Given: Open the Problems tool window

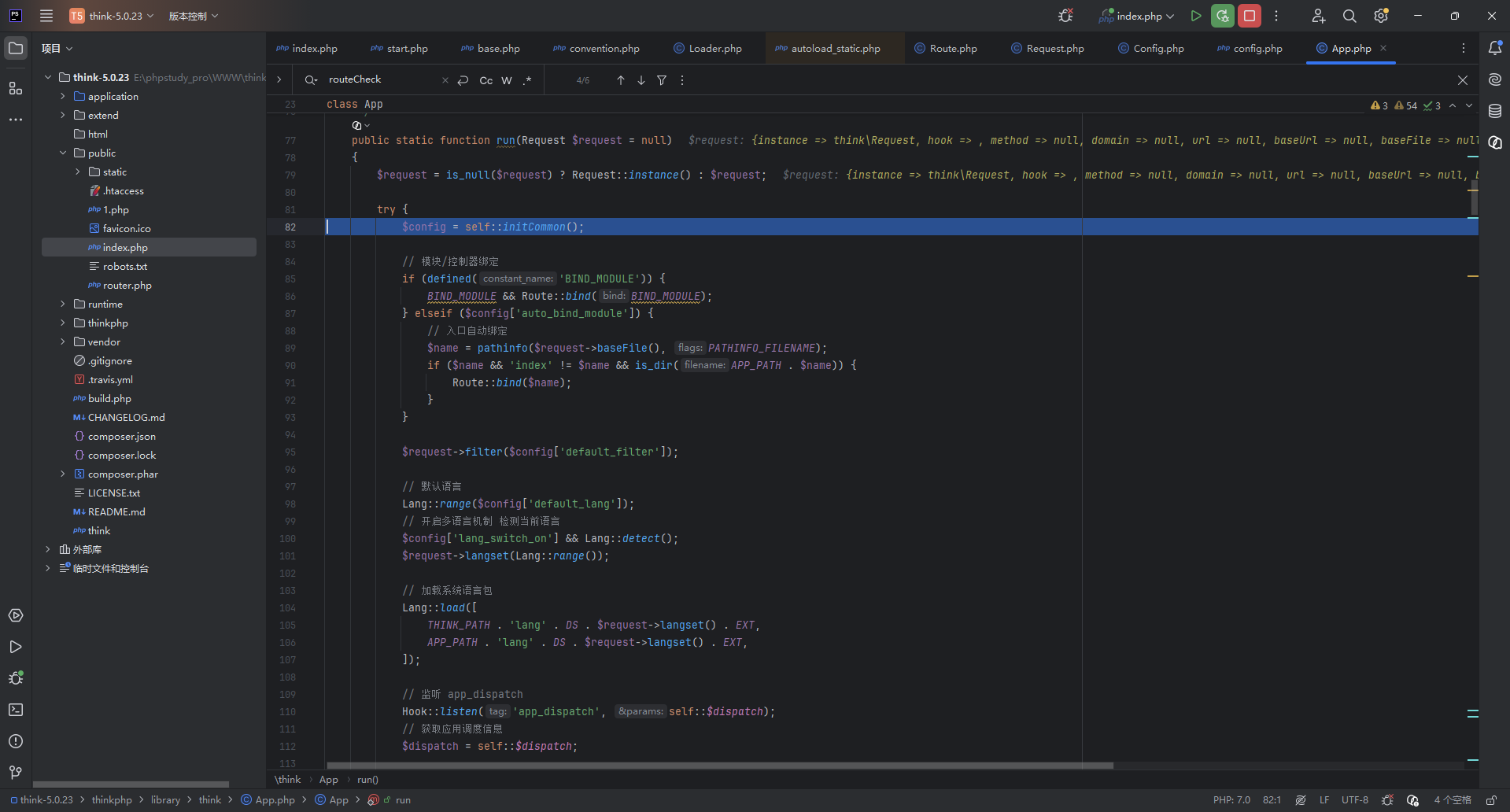Looking at the screenshot, I should pyautogui.click(x=16, y=741).
